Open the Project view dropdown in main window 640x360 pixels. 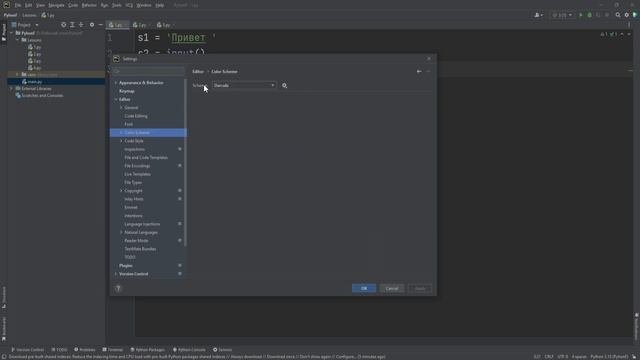pyautogui.click(x=25, y=25)
